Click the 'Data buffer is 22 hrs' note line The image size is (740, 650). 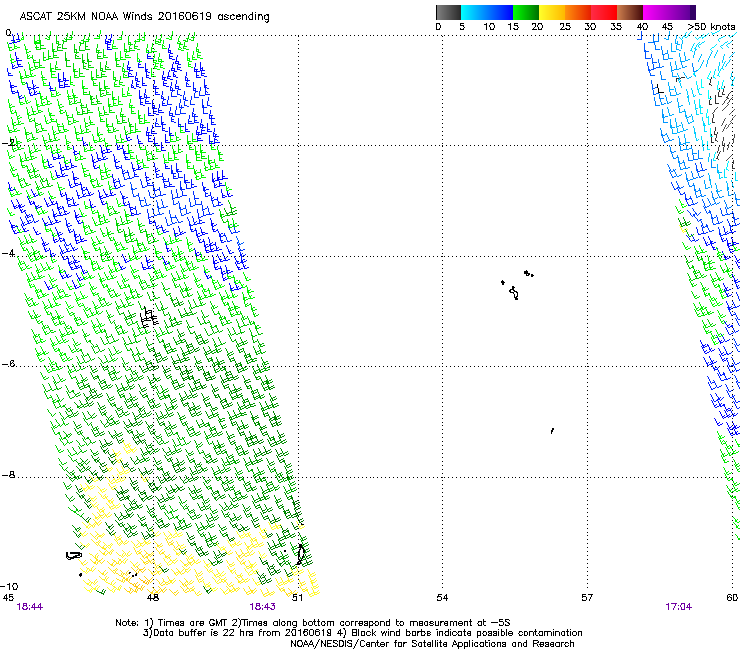(x=362, y=633)
